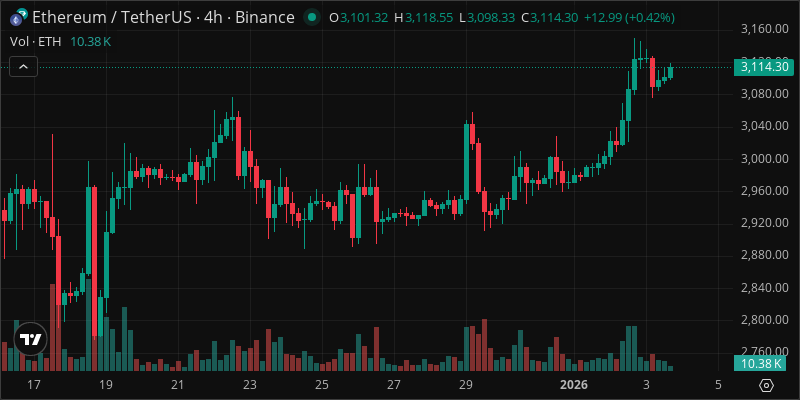Click the change value +12.99 (+0.42%)
Image resolution: width=800 pixels, height=400 pixels.
pyautogui.click(x=630, y=18)
